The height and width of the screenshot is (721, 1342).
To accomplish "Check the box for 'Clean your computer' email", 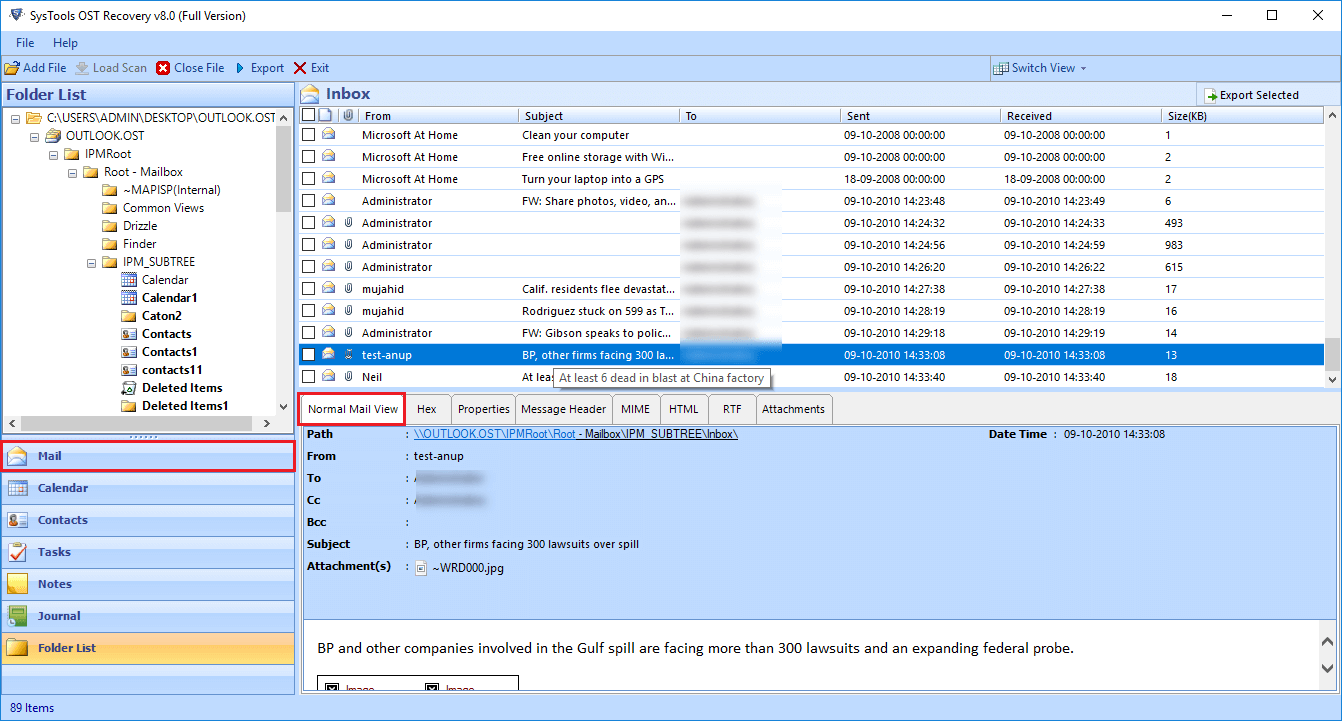I will (309, 135).
